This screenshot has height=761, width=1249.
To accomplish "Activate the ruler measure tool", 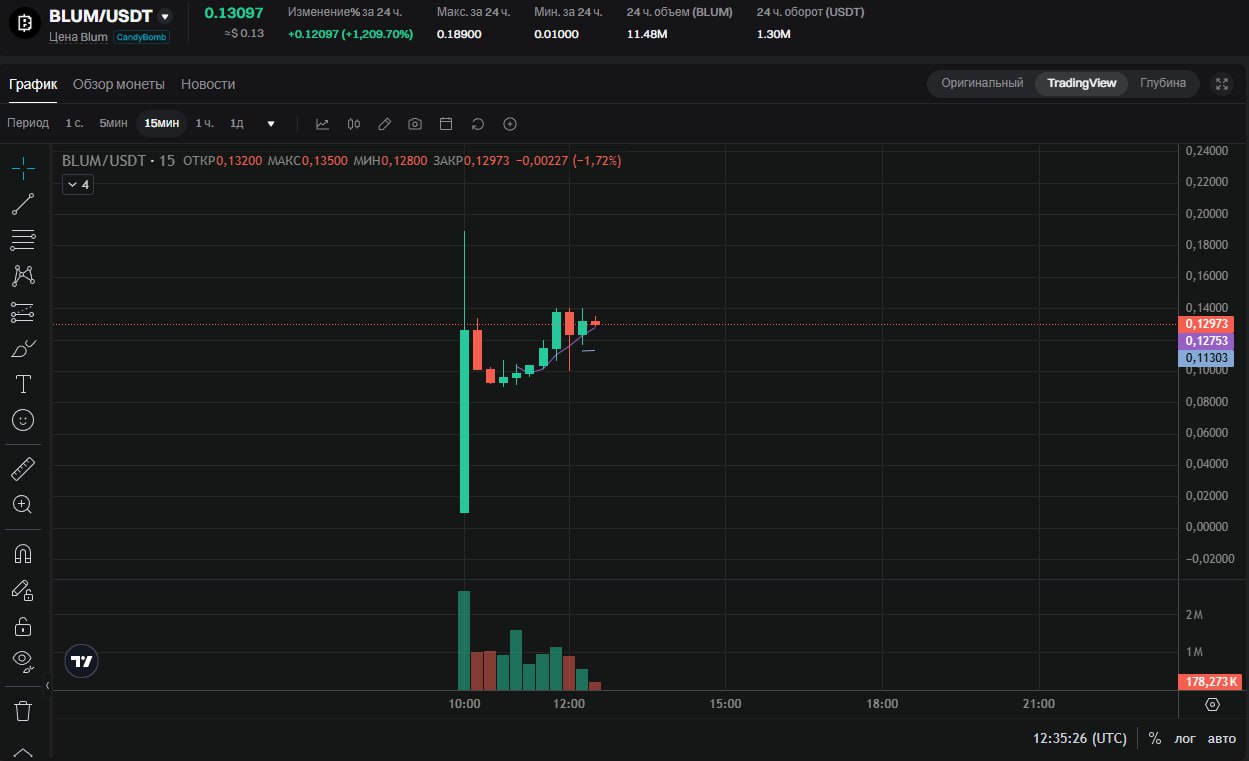I will (23, 468).
